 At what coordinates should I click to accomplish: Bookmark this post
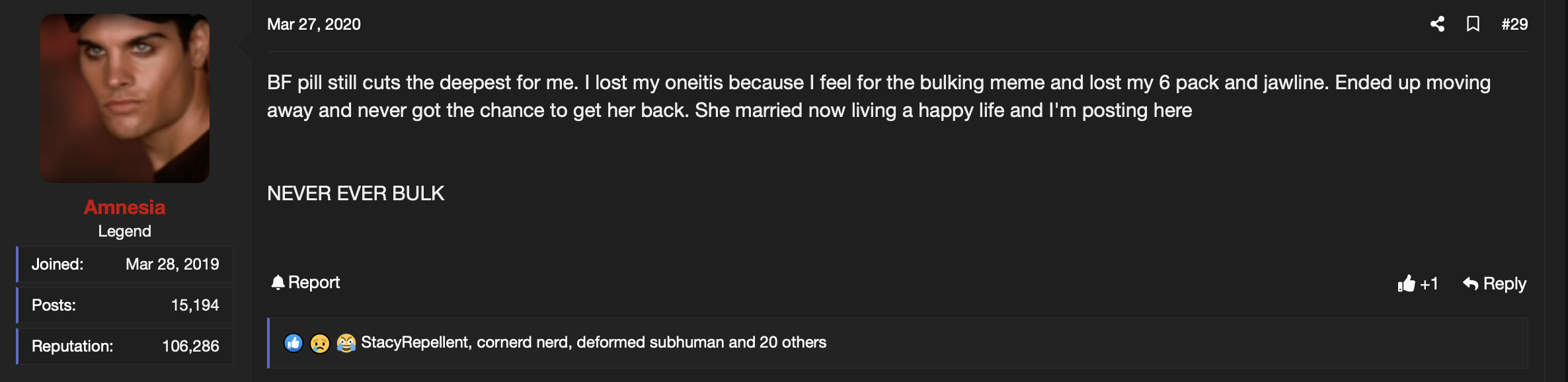click(1473, 24)
